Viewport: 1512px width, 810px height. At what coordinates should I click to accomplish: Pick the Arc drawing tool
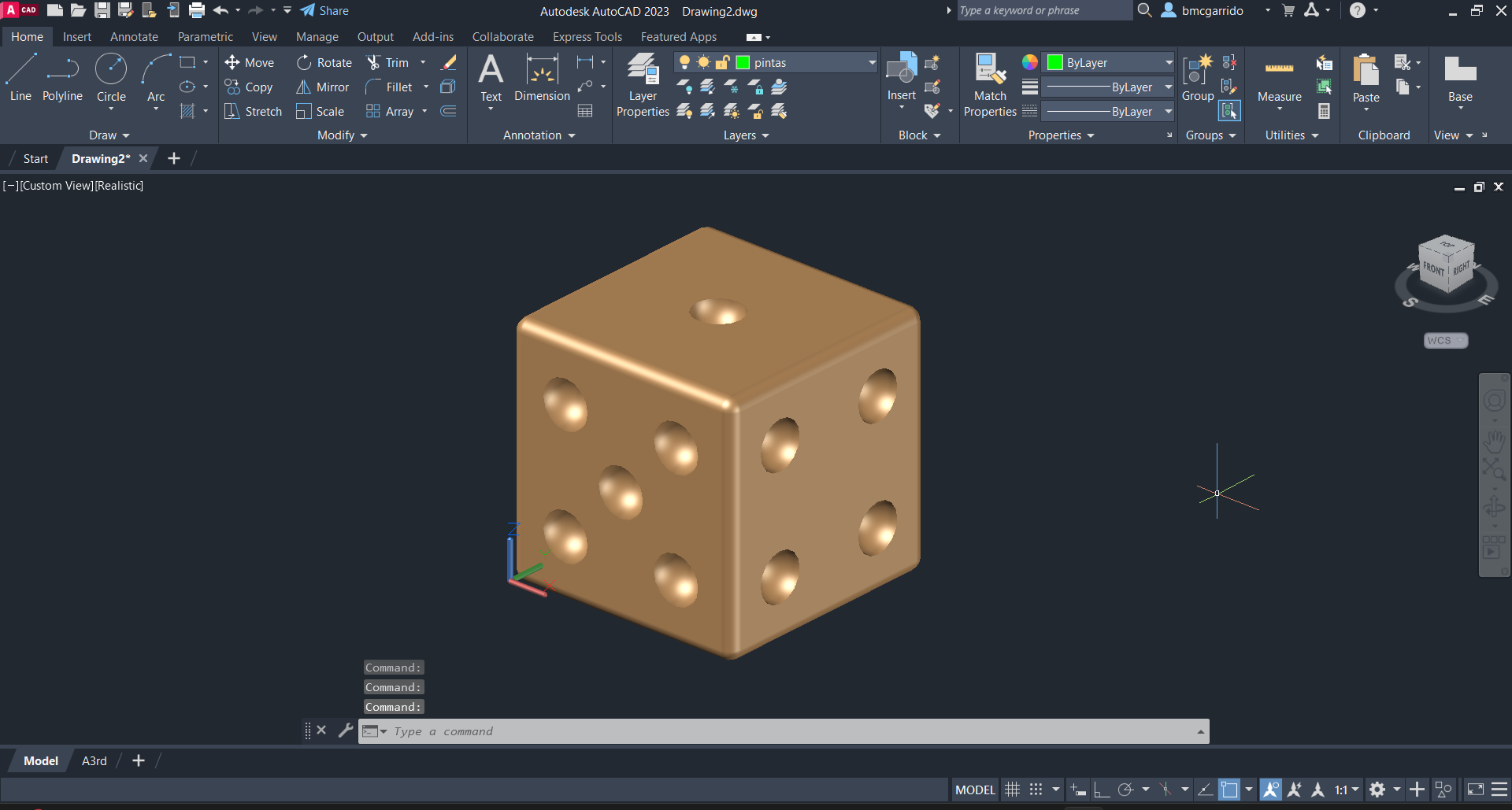point(156,77)
